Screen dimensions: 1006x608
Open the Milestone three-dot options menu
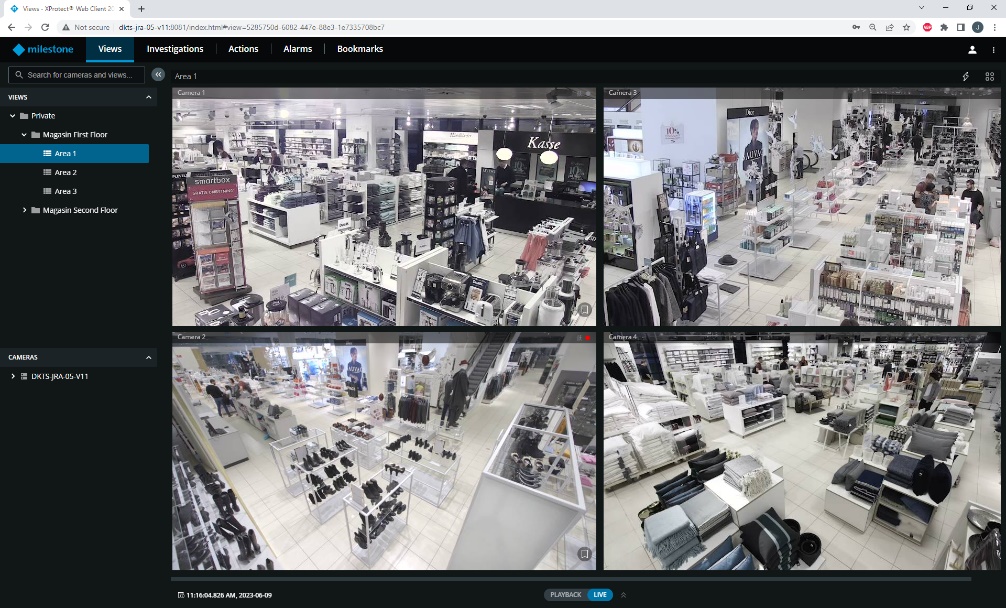(x=992, y=49)
